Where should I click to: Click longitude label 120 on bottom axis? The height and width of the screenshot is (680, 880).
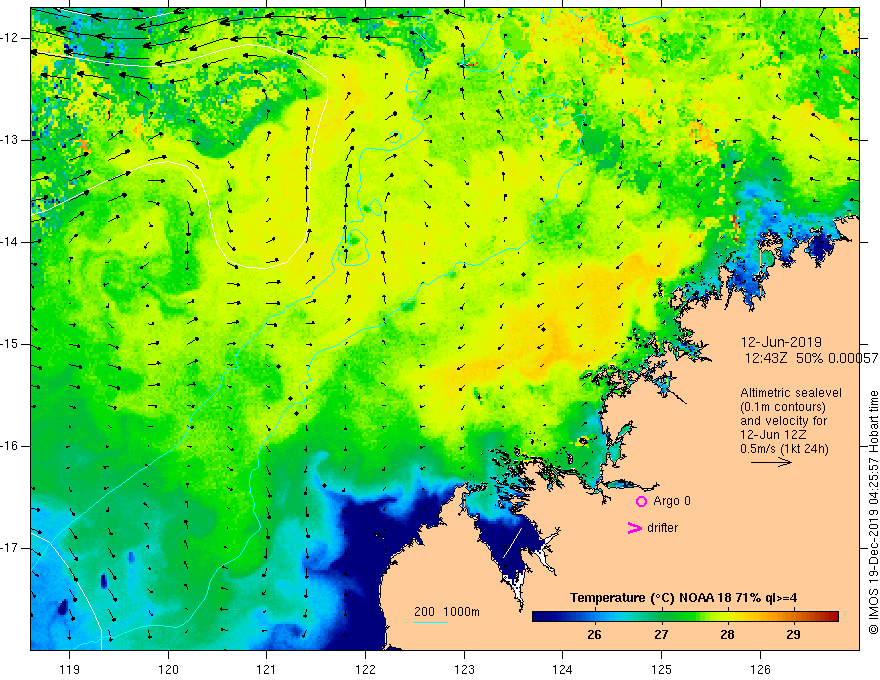168,669
